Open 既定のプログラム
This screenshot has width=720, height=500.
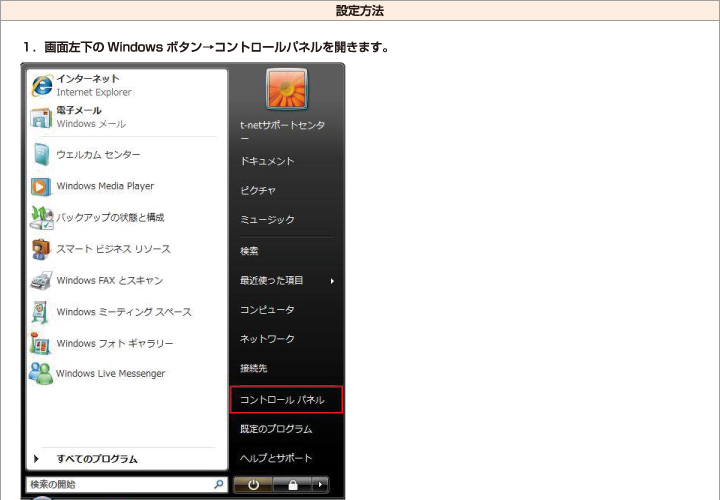(x=276, y=429)
